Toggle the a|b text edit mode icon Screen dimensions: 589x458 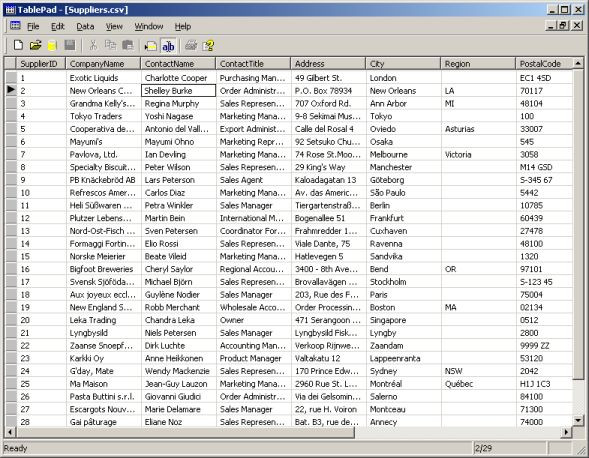point(168,46)
